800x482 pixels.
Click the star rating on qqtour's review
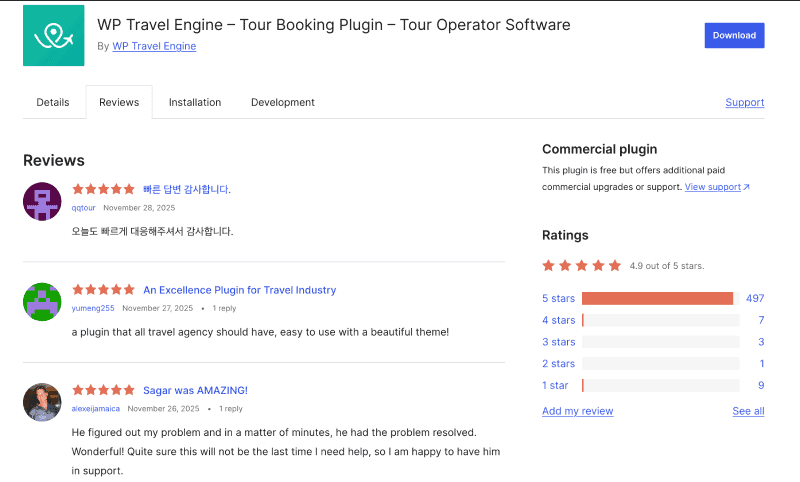click(x=103, y=189)
